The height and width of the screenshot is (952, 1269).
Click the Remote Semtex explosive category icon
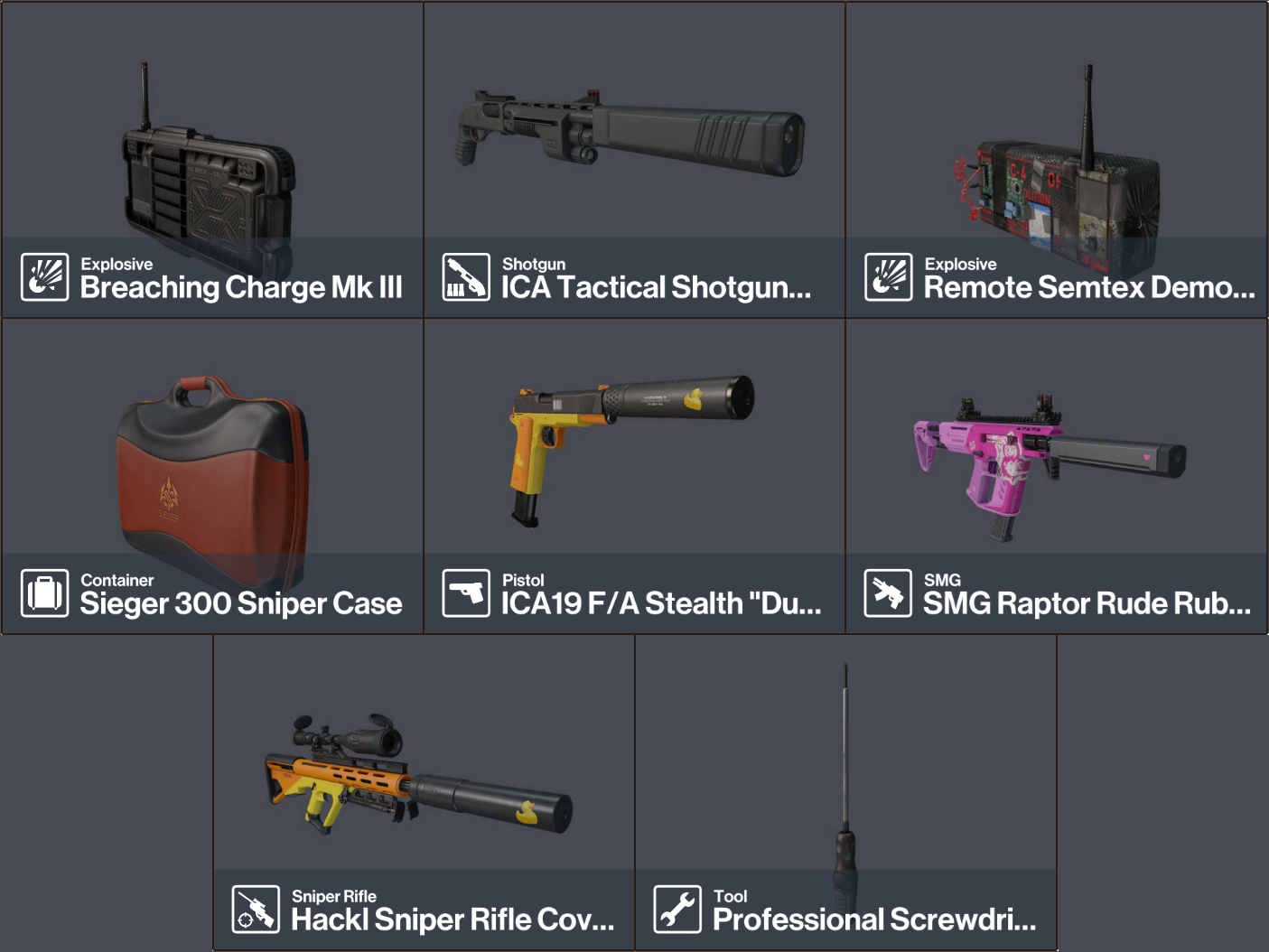(x=888, y=276)
